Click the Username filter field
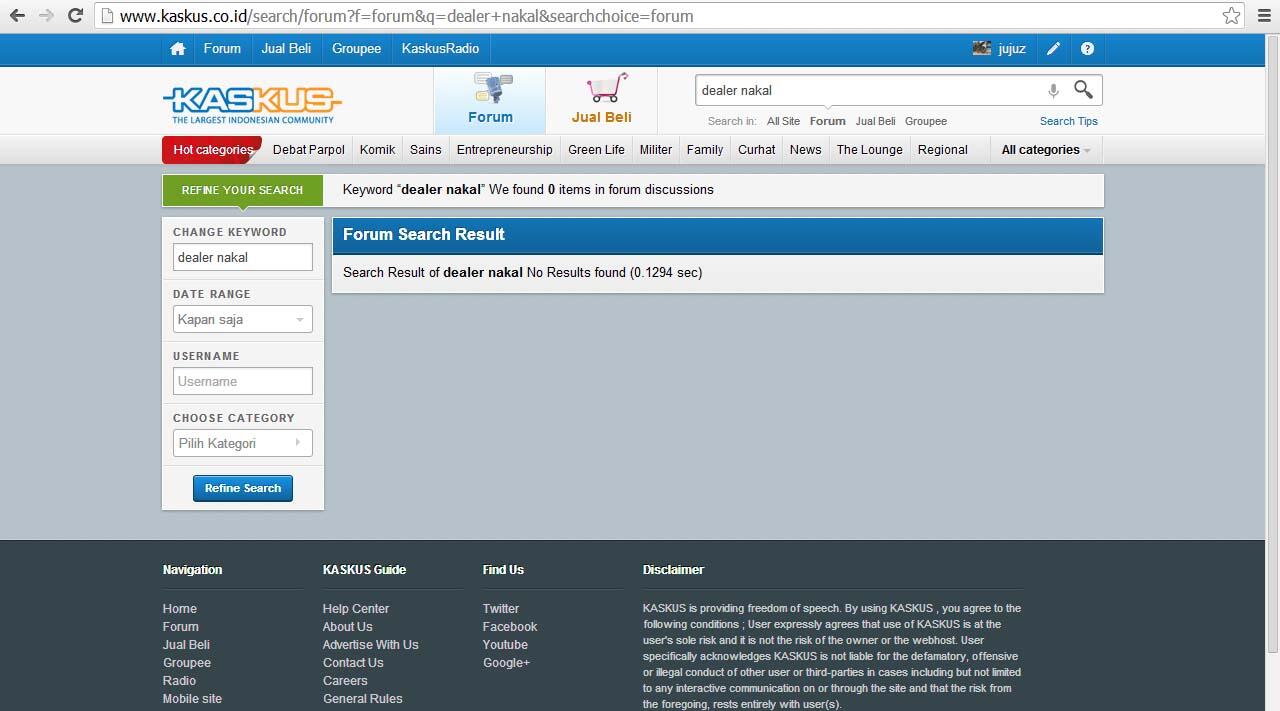 [x=243, y=381]
